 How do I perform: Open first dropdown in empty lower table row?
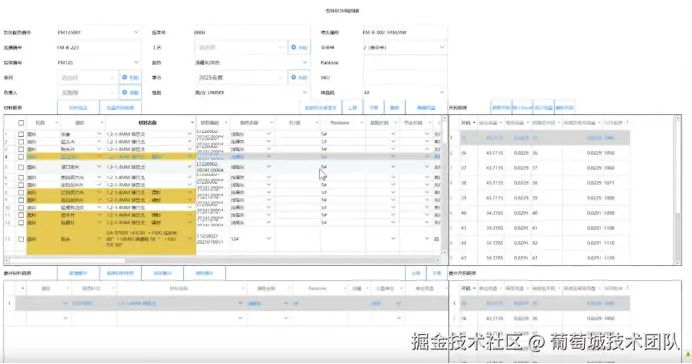[65, 318]
